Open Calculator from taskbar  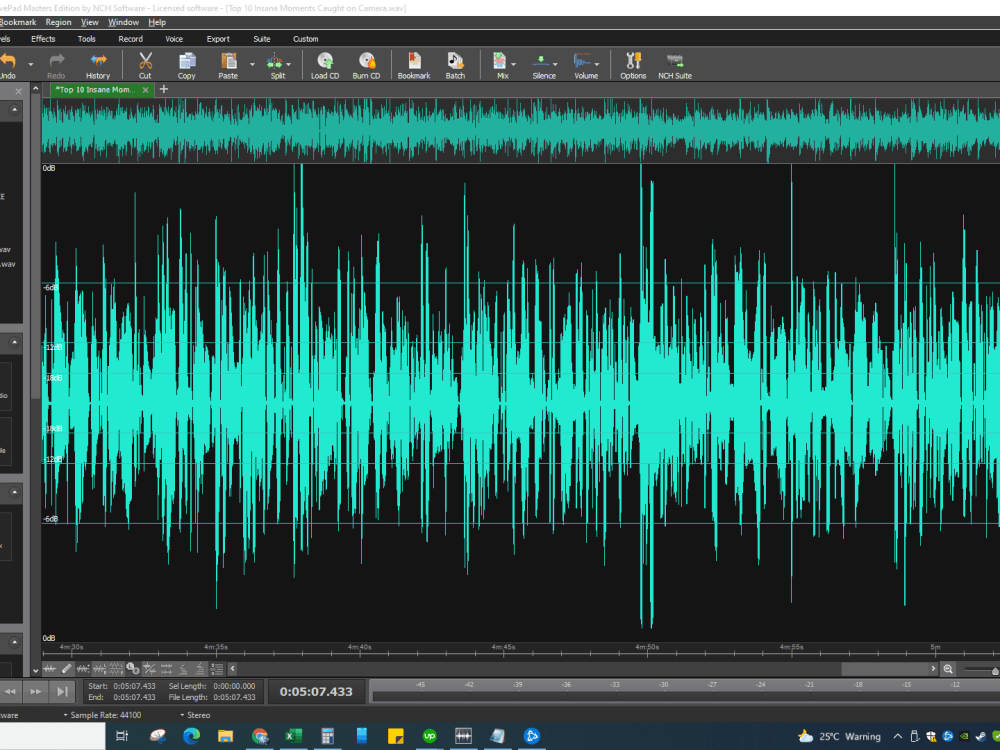(327, 736)
